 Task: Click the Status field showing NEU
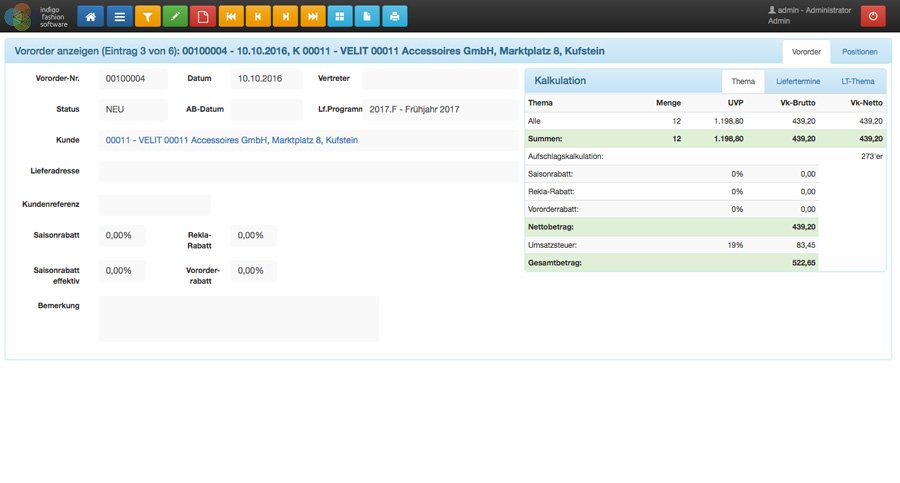133,109
